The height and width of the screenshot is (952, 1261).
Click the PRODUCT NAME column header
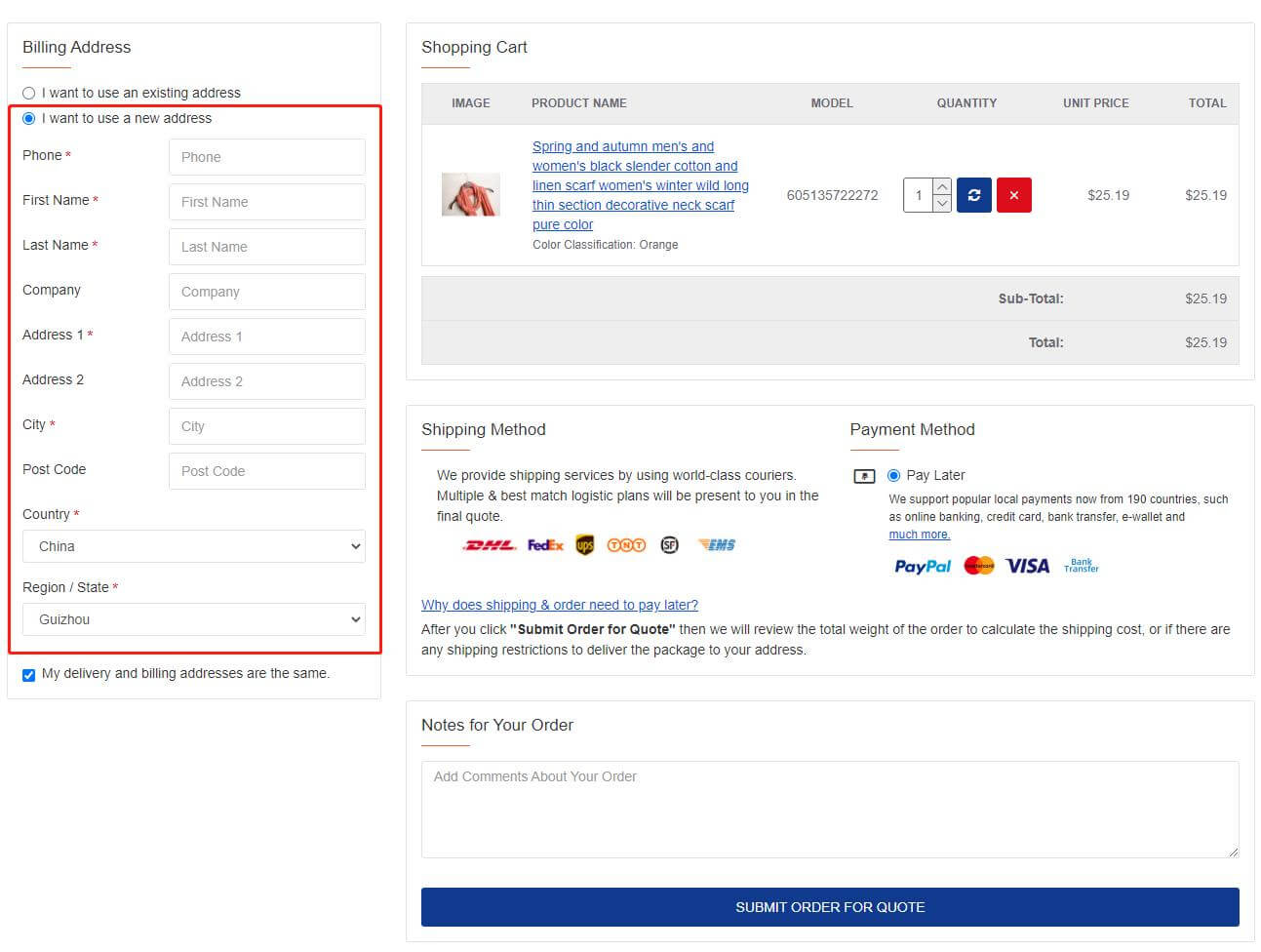[x=579, y=102]
